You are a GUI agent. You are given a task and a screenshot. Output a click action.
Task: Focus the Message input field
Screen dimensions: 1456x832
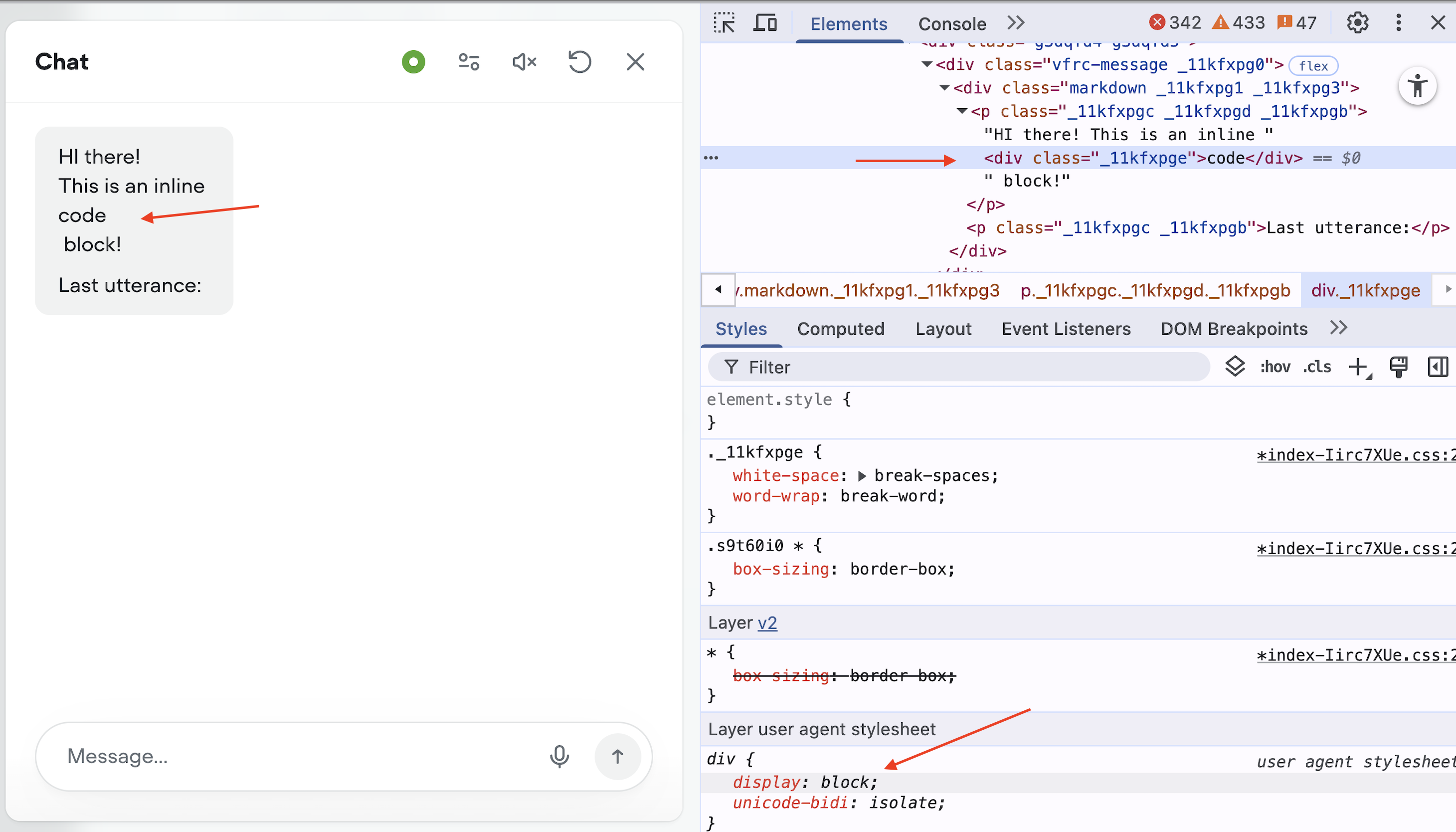[x=297, y=756]
